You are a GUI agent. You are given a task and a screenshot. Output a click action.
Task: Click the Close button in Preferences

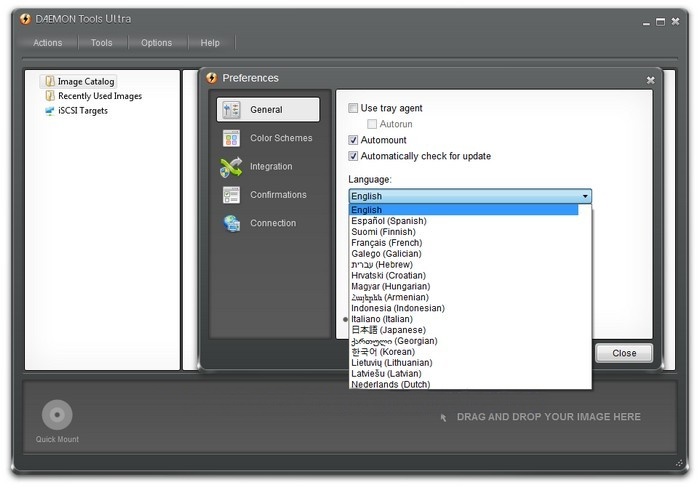click(x=624, y=353)
